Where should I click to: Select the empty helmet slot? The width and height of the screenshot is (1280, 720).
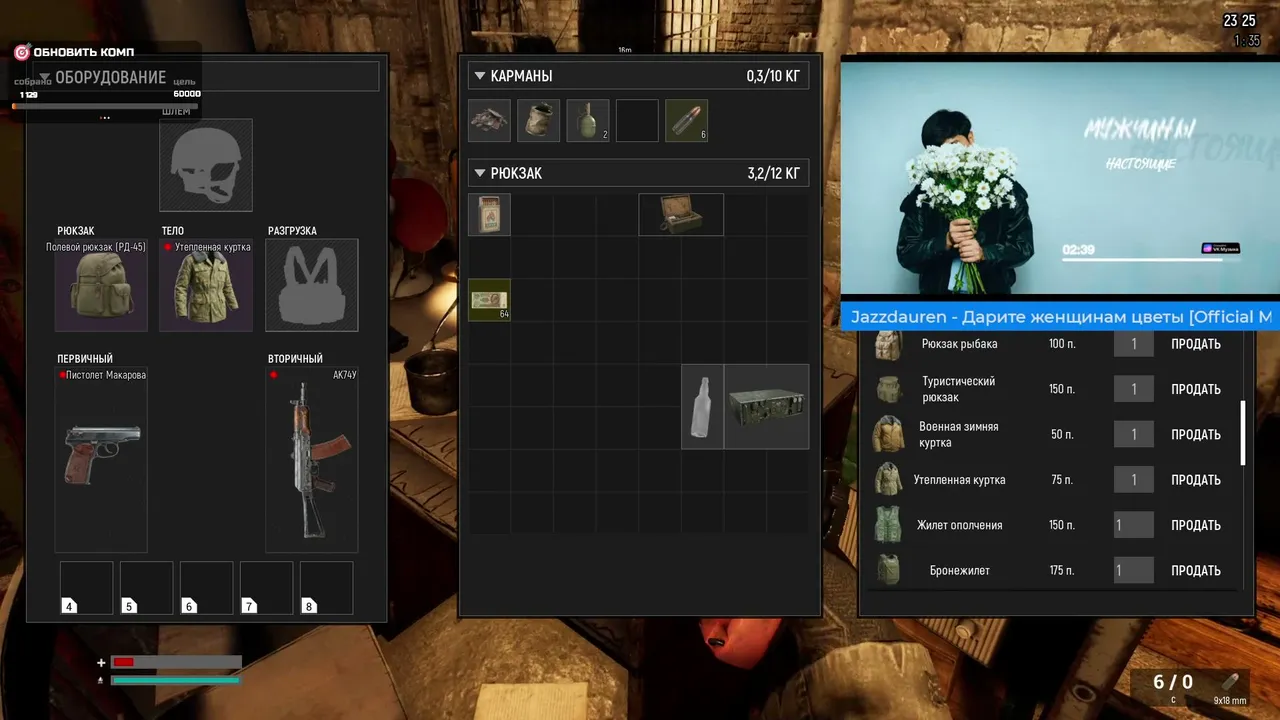206,165
